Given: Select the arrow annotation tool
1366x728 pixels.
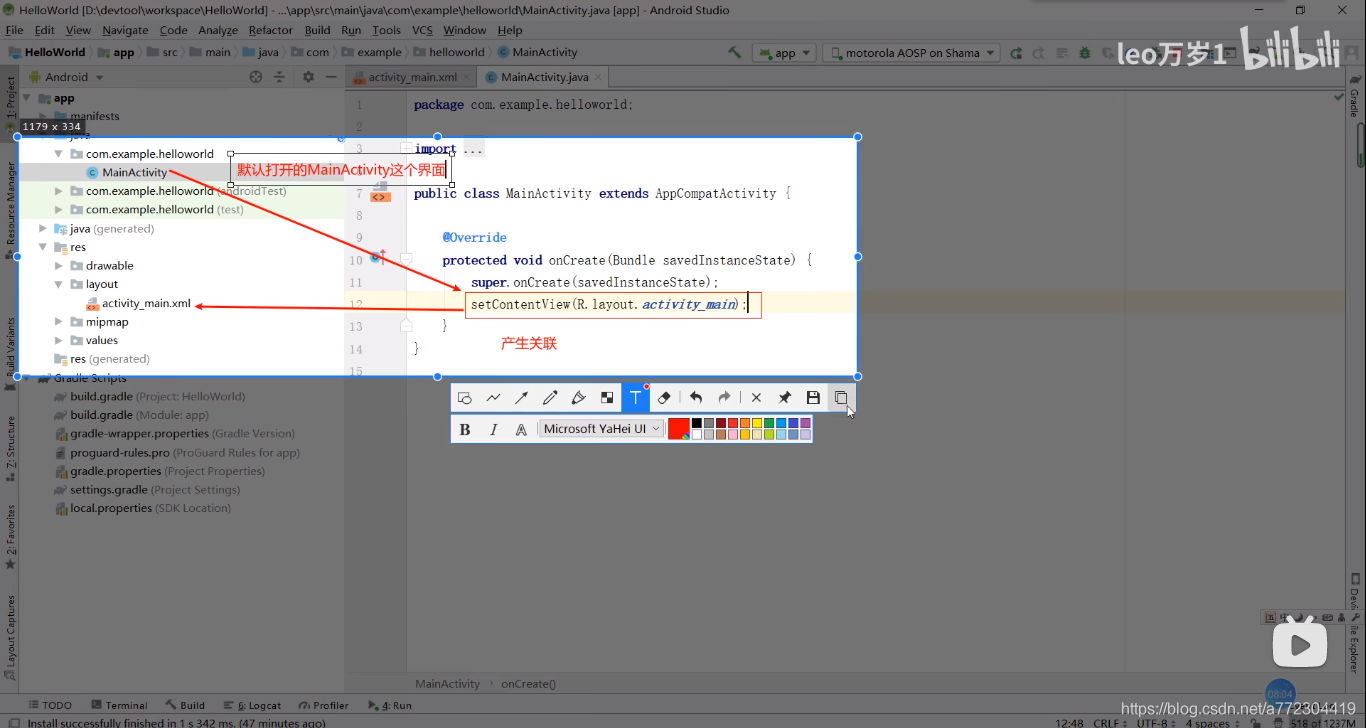Looking at the screenshot, I should click(521, 398).
